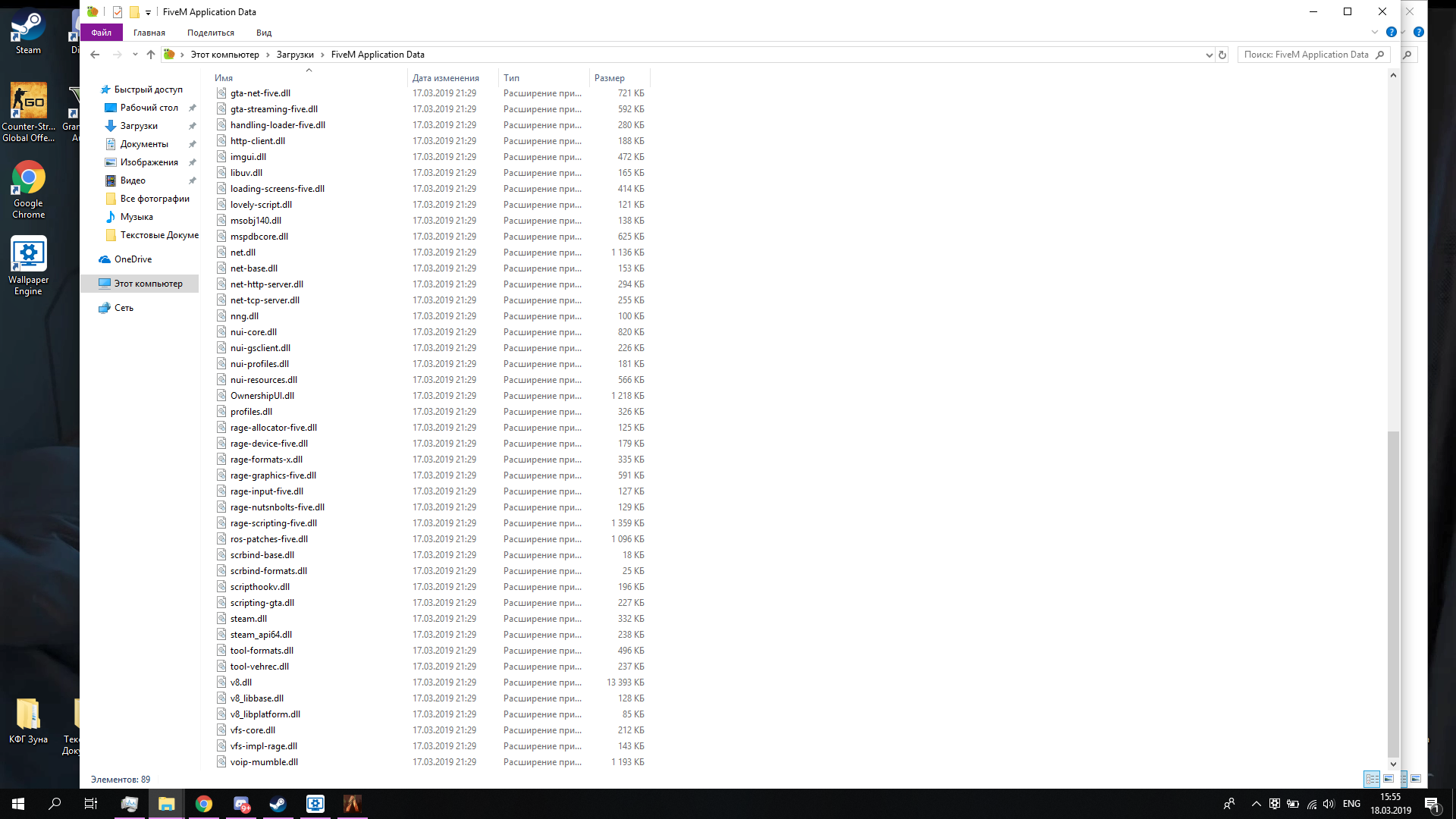Click the Chrome icon on the taskbar
Viewport: 1456px width, 819px height.
[x=203, y=804]
